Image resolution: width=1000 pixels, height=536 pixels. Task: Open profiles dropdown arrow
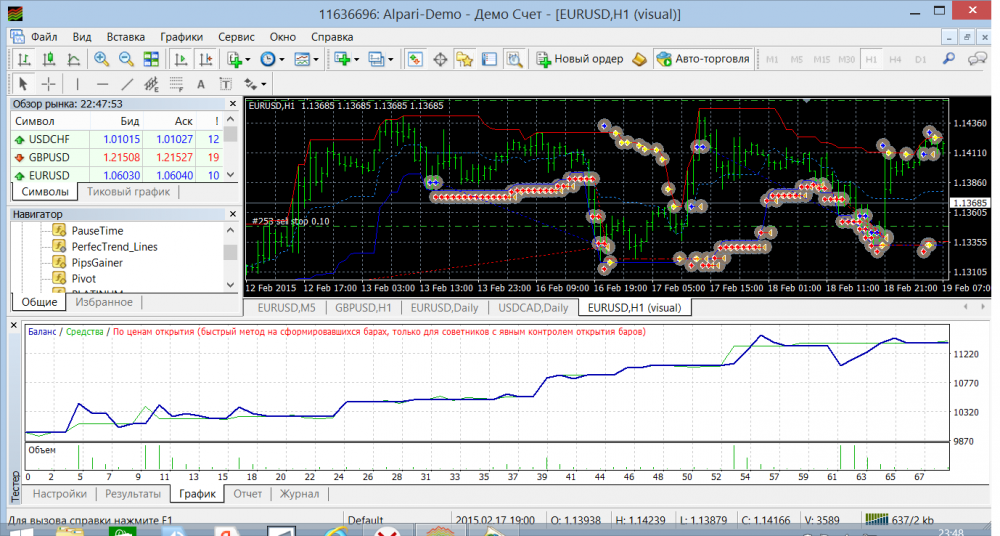(390, 59)
